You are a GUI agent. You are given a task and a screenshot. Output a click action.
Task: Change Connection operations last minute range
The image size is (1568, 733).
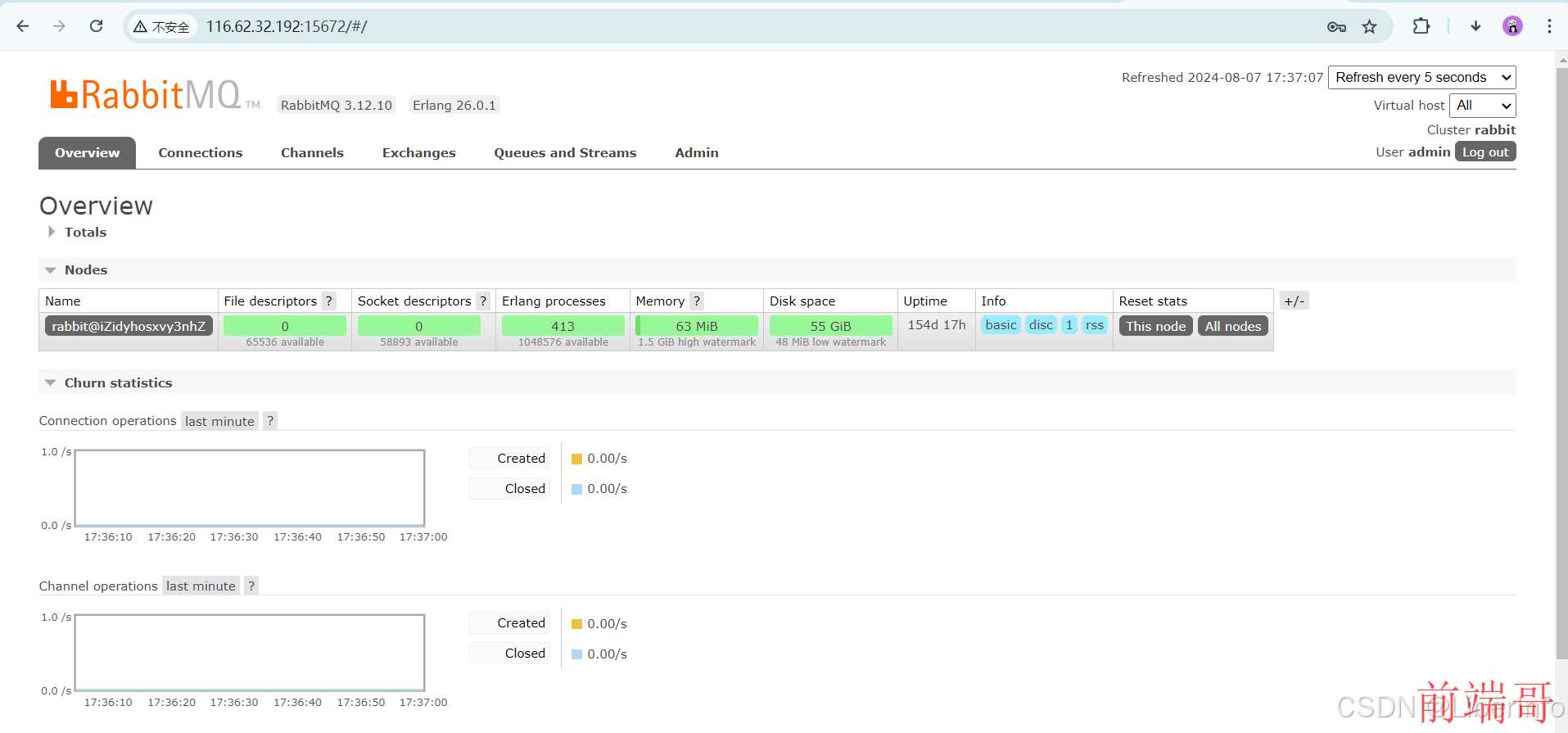[x=219, y=421]
